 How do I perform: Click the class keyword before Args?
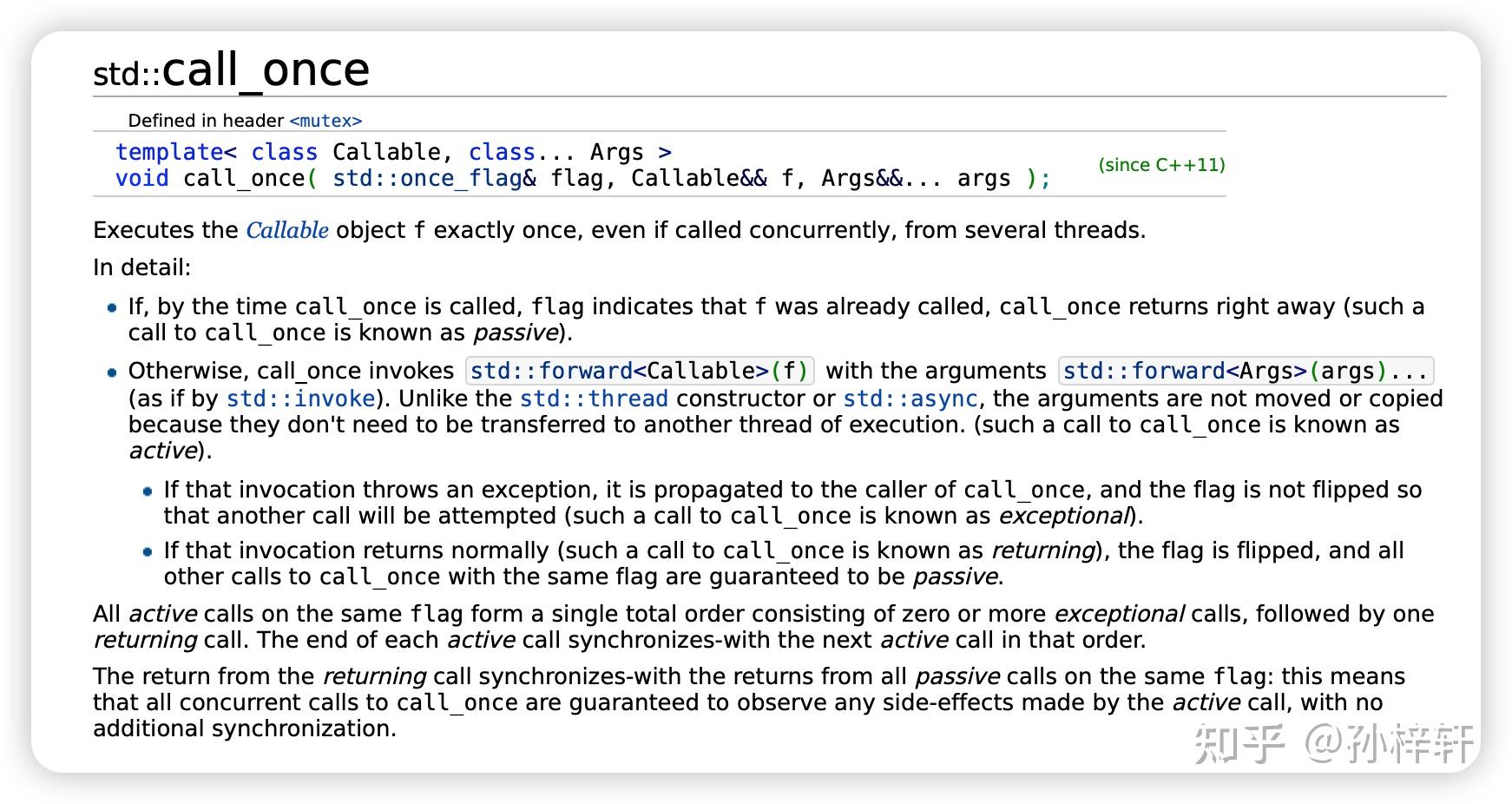[x=502, y=152]
